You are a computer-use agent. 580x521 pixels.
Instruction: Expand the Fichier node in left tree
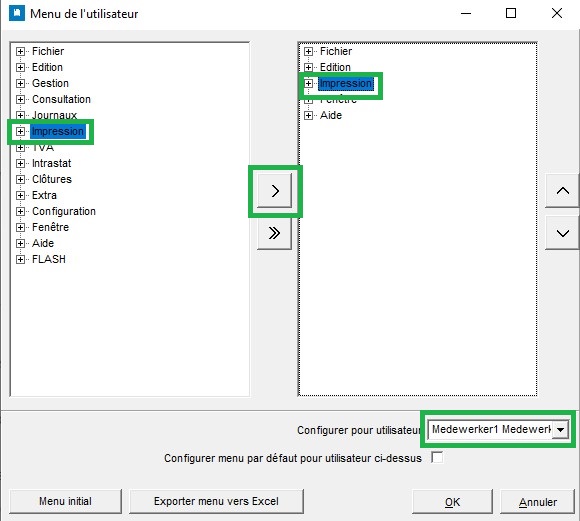point(20,51)
